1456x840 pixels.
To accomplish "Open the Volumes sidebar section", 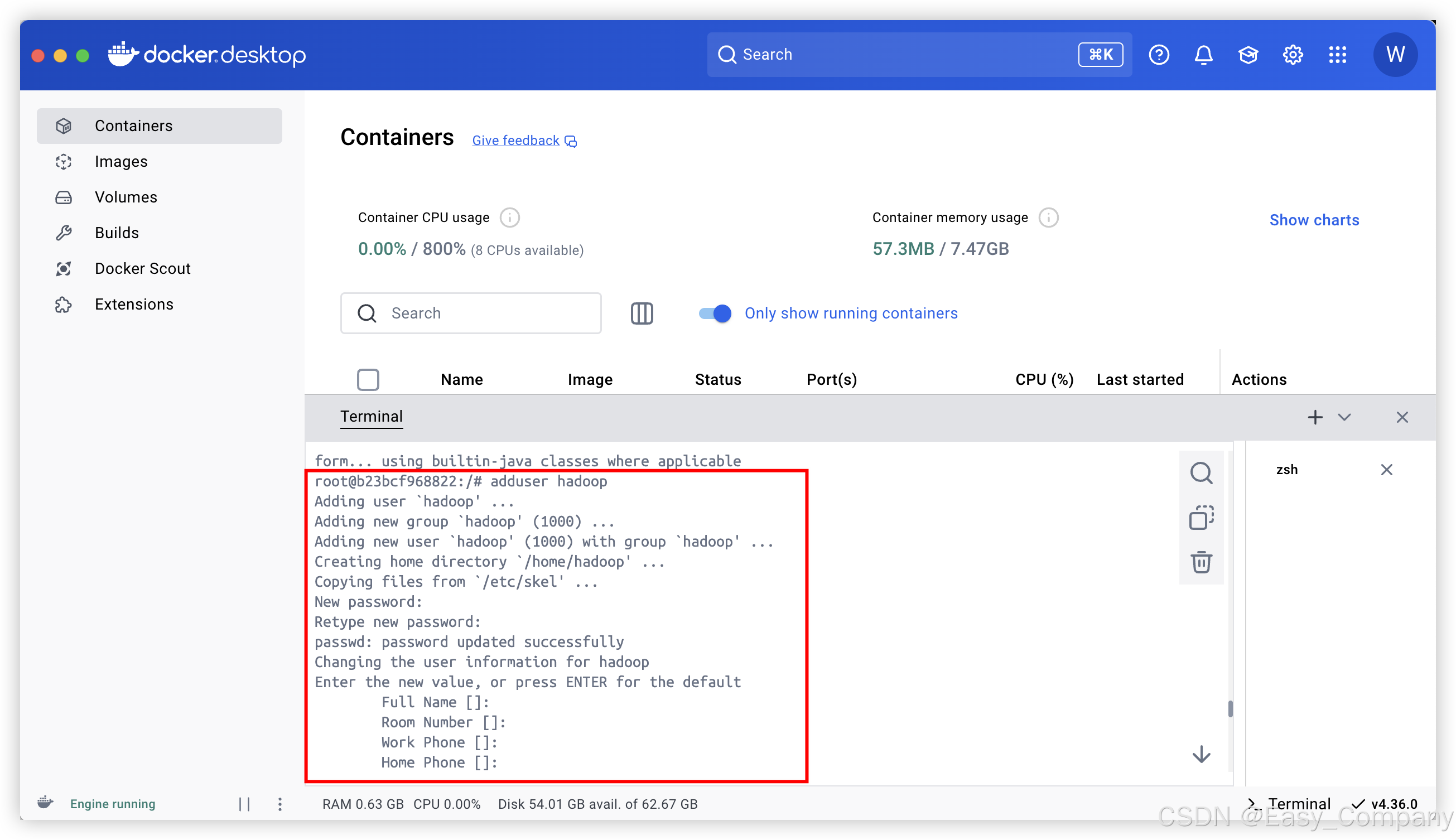I will click(x=159, y=197).
